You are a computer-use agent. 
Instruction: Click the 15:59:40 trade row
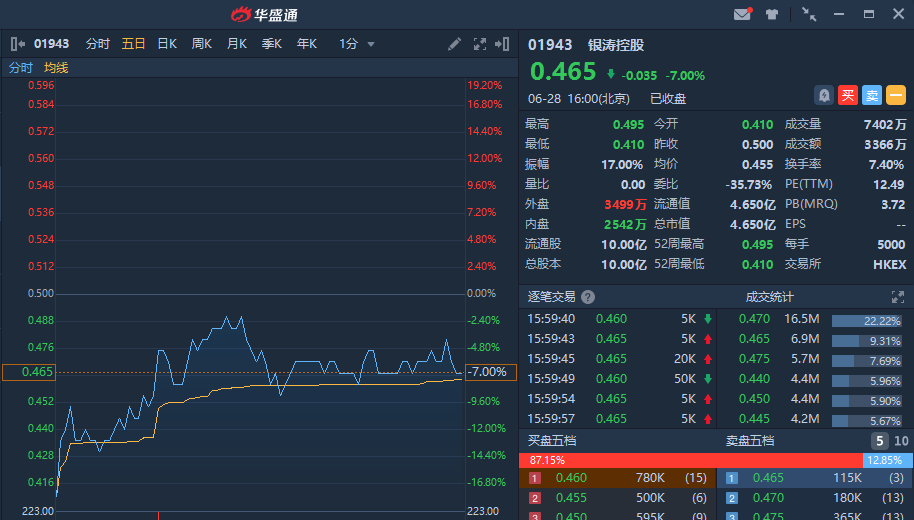[x=620, y=319]
